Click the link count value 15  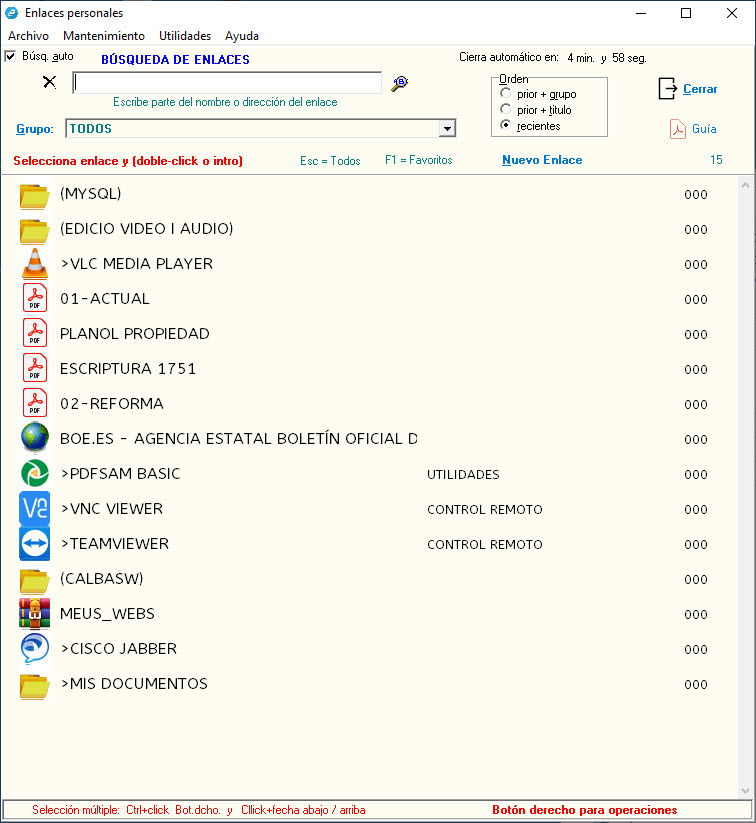716,160
